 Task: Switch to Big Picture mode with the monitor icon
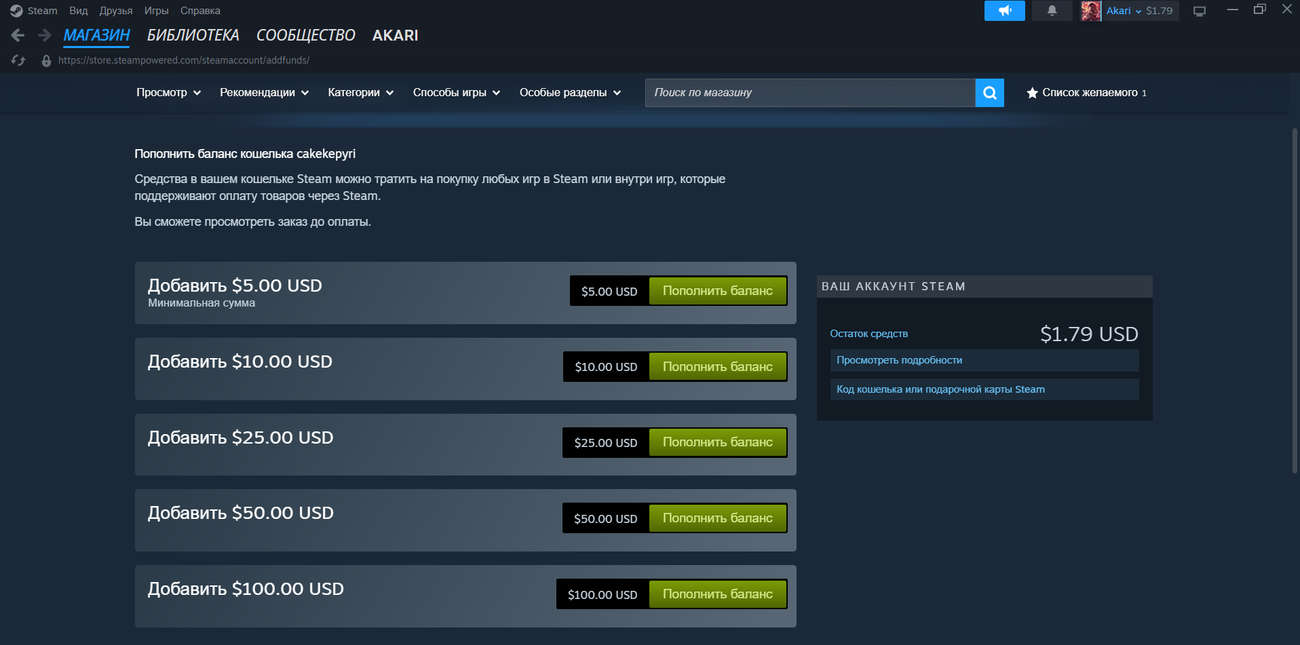[1200, 11]
